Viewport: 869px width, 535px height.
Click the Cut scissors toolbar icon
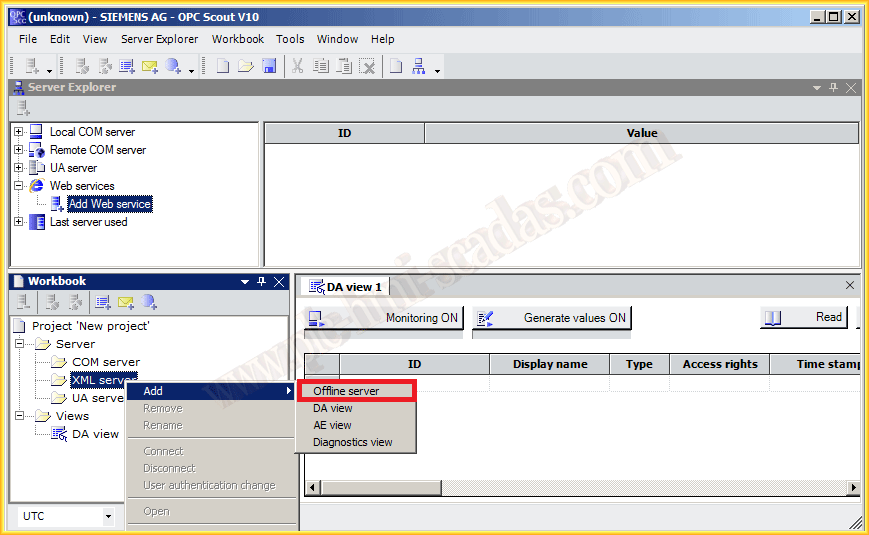pyautogui.click(x=297, y=66)
